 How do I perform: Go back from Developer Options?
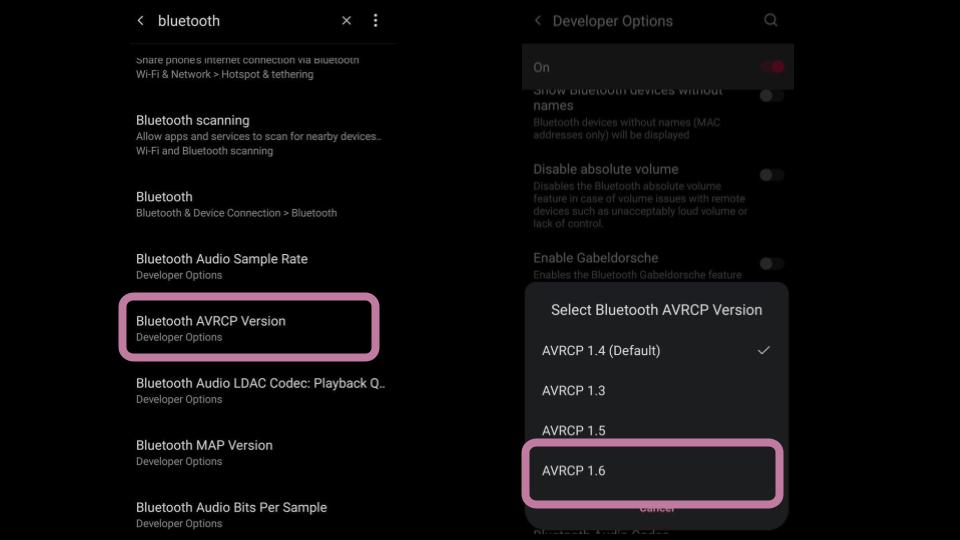[538, 21]
